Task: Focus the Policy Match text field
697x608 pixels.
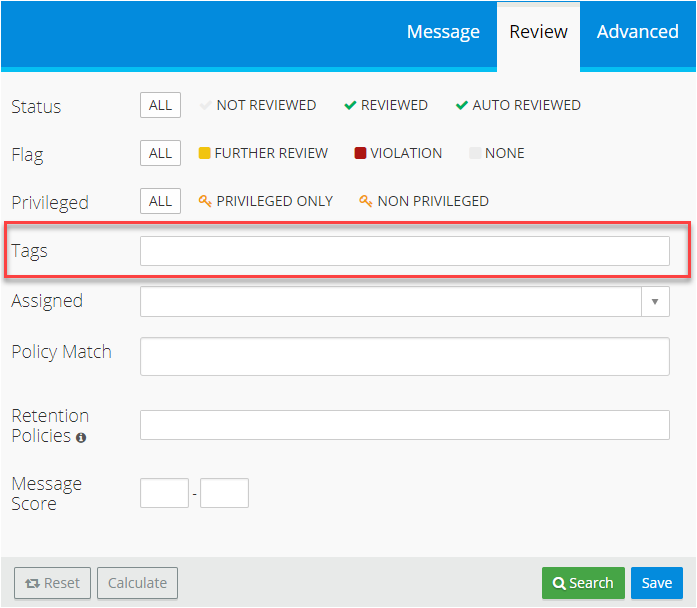Action: click(404, 356)
